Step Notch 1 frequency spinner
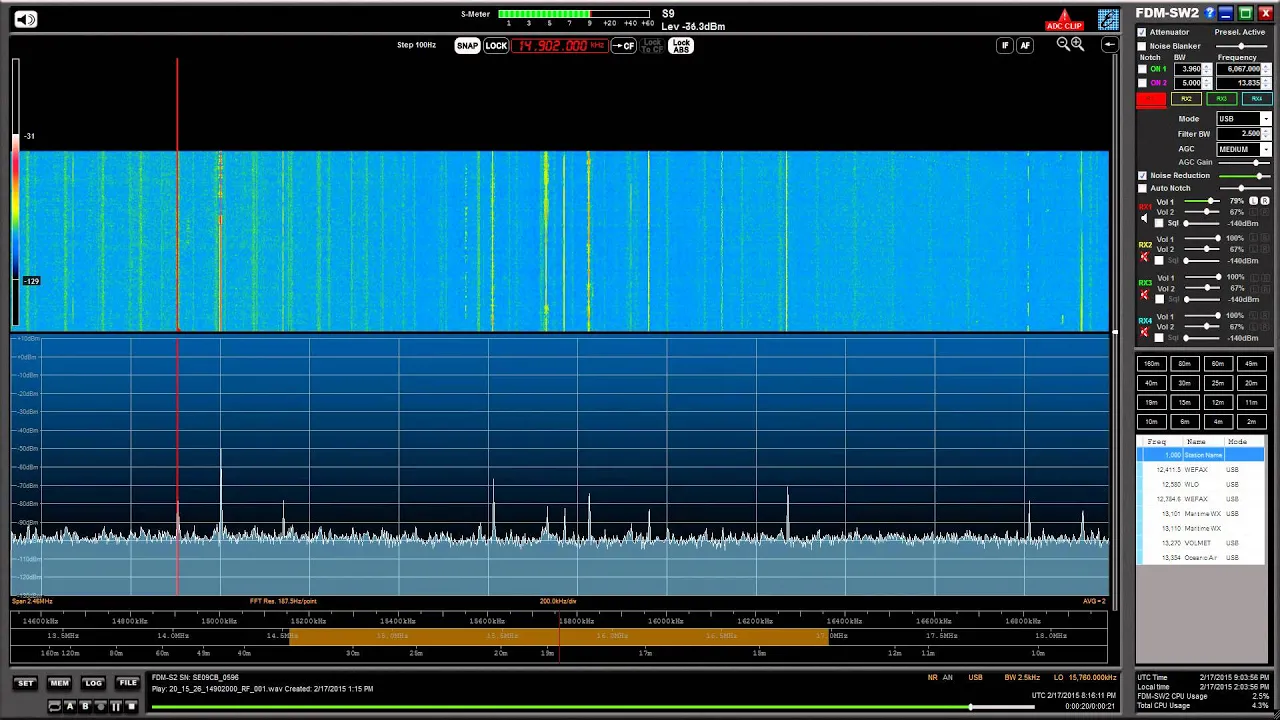Image resolution: width=1280 pixels, height=720 pixels. point(1266,69)
